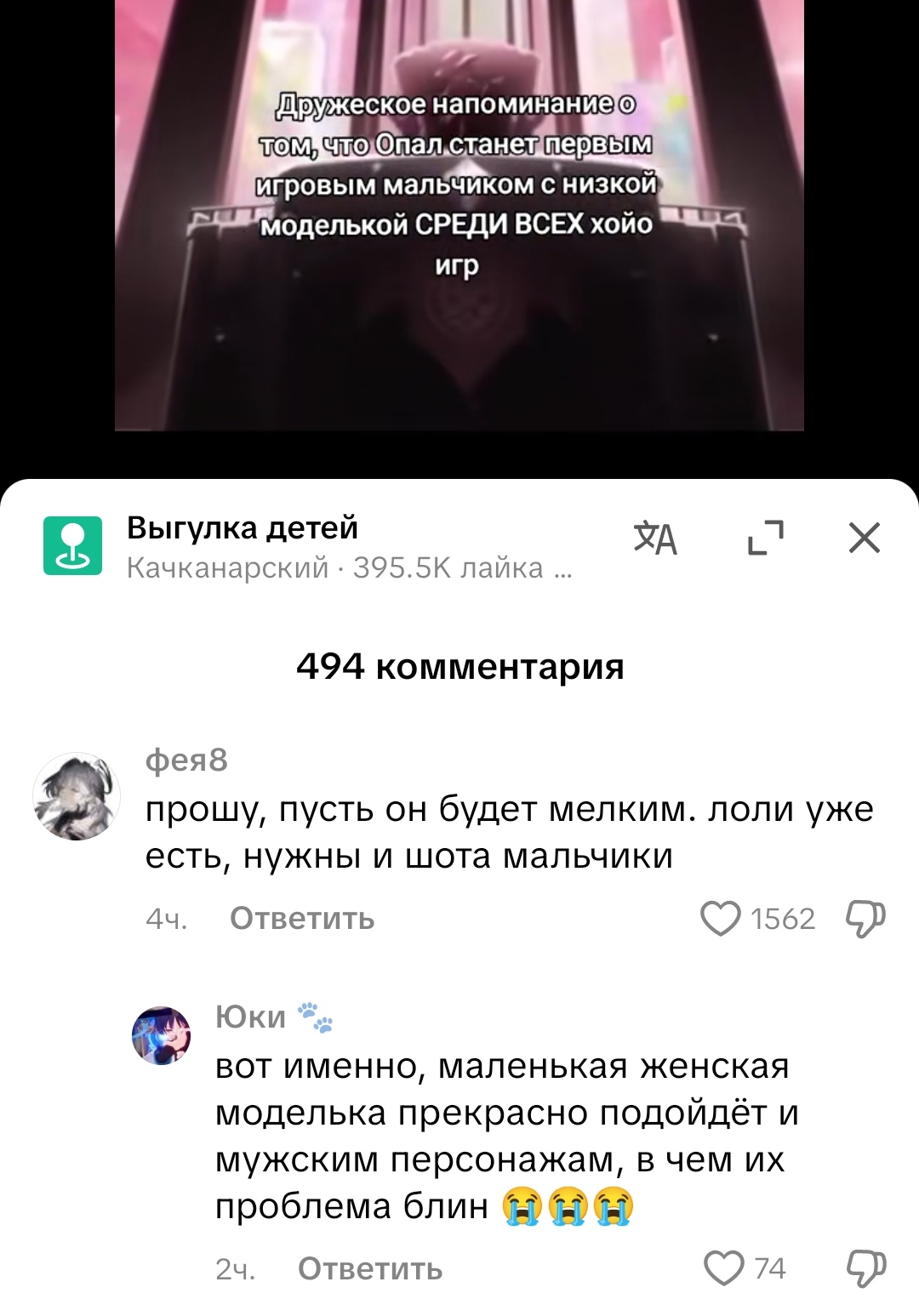This screenshot has height=1316, width=919.
Task: Tap the video area above comments
Action: (459, 215)
